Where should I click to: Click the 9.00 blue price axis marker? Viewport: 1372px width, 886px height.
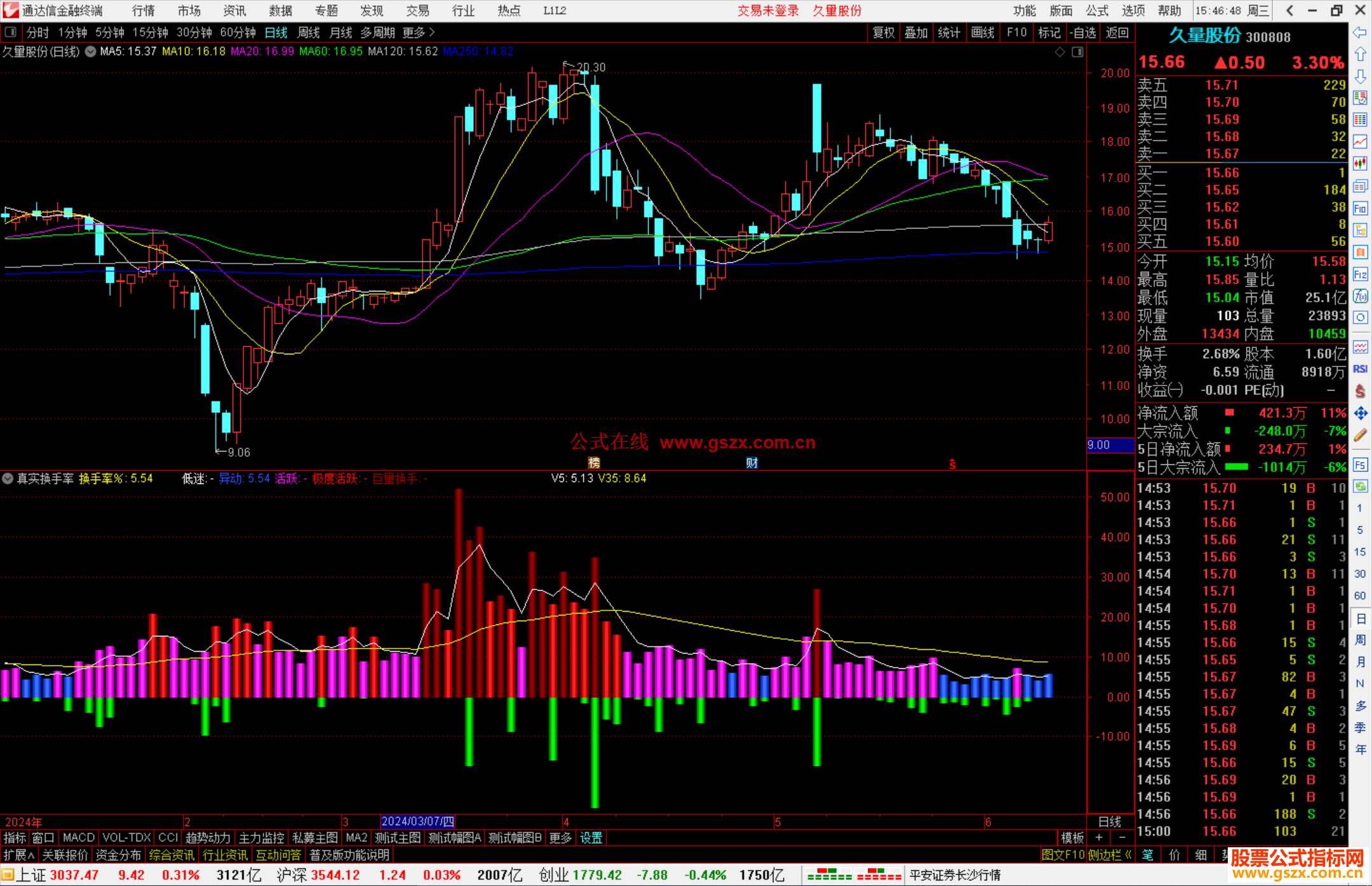coord(1110,445)
